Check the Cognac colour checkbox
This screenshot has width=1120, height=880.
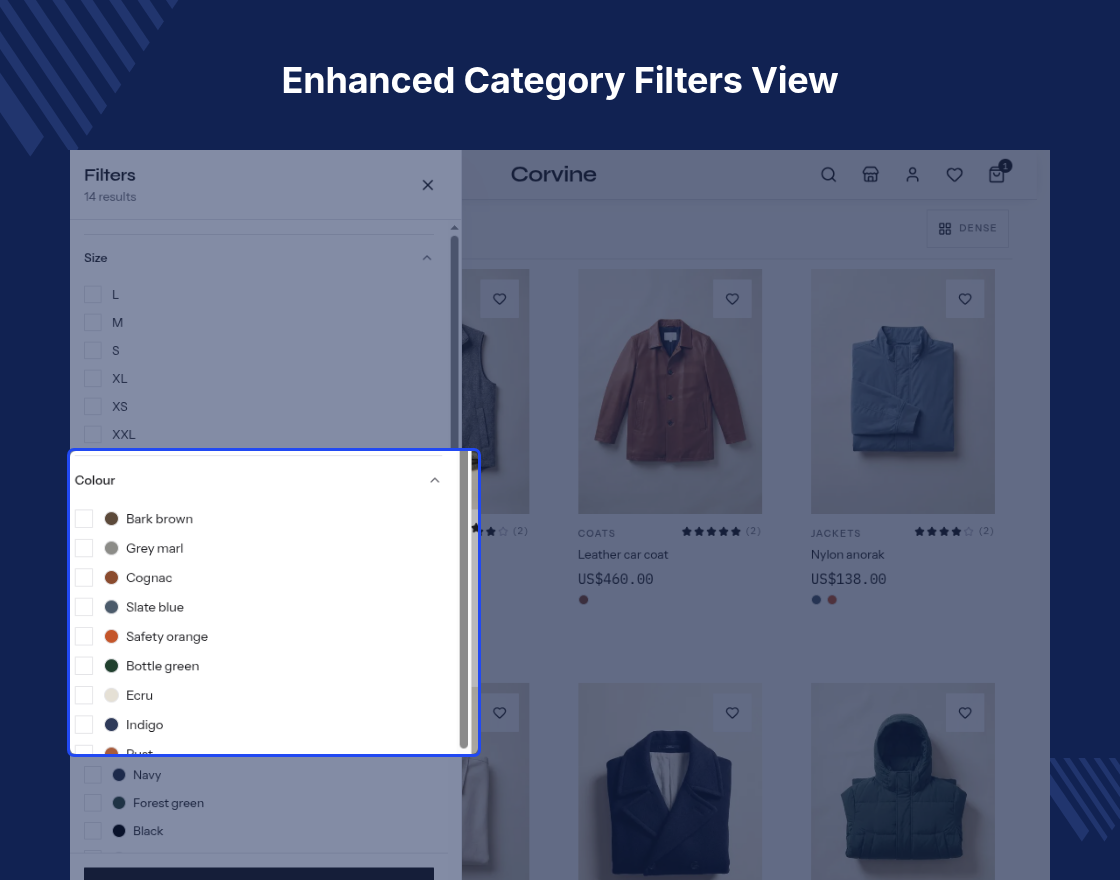point(84,577)
